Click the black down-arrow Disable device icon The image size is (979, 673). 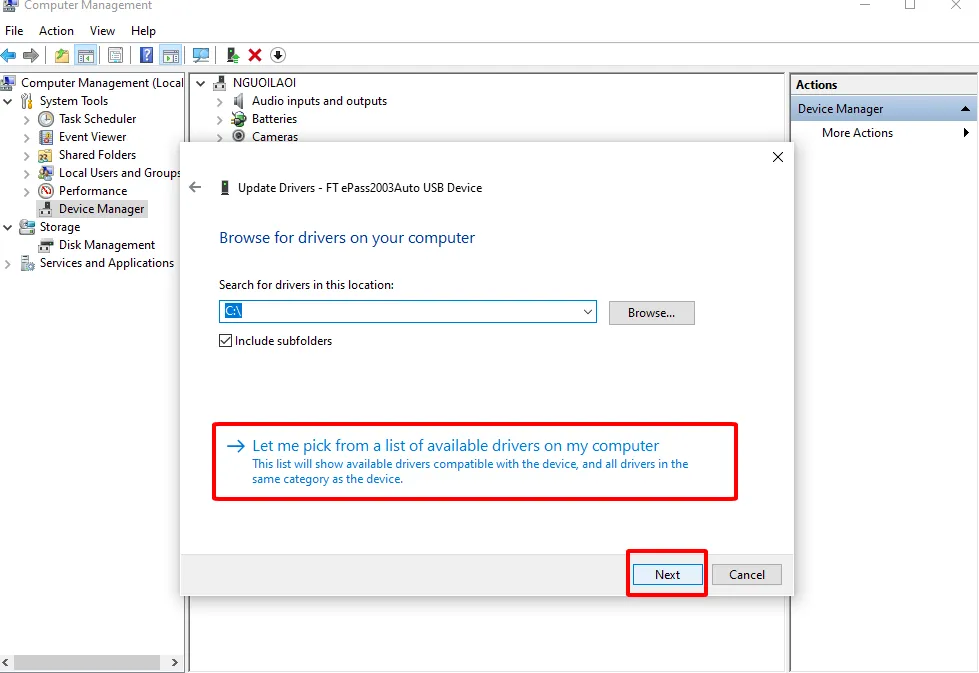coord(278,56)
